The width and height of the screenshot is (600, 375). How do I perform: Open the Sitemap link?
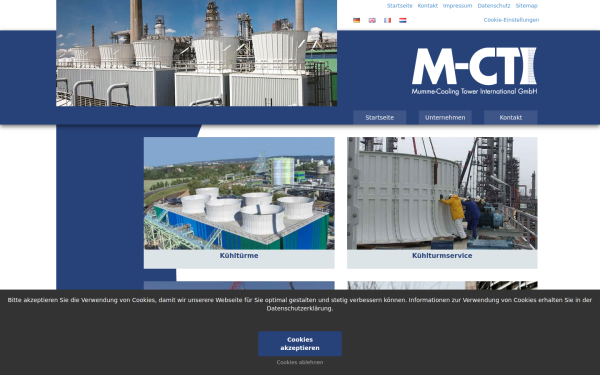(x=527, y=6)
